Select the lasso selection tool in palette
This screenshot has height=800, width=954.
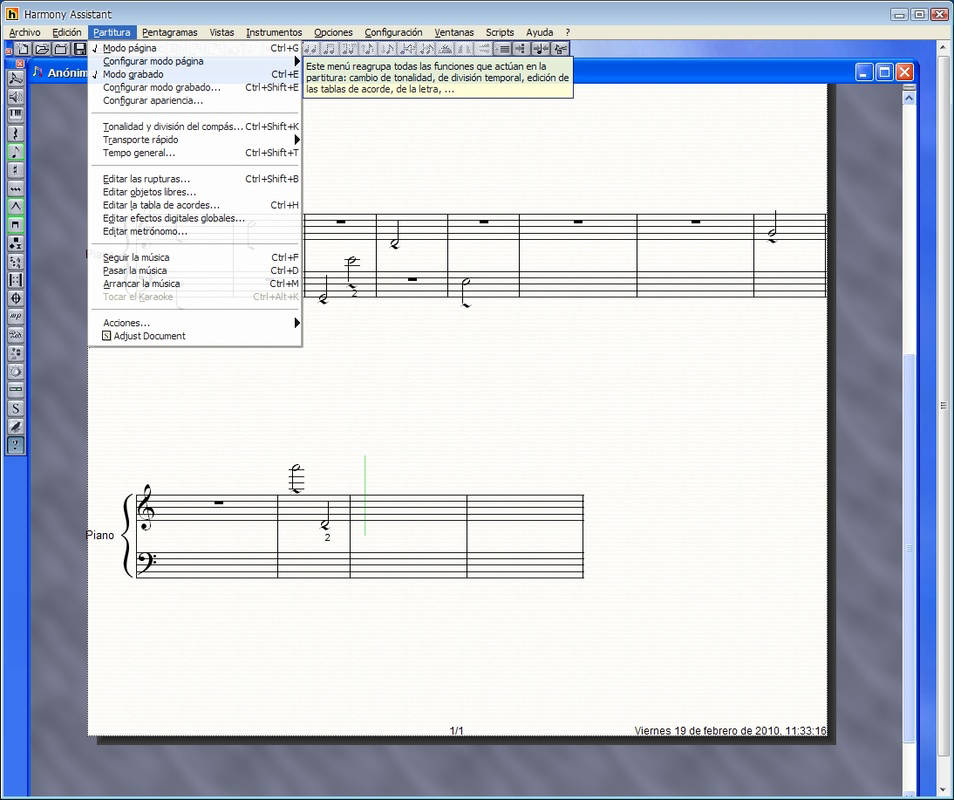(x=16, y=78)
